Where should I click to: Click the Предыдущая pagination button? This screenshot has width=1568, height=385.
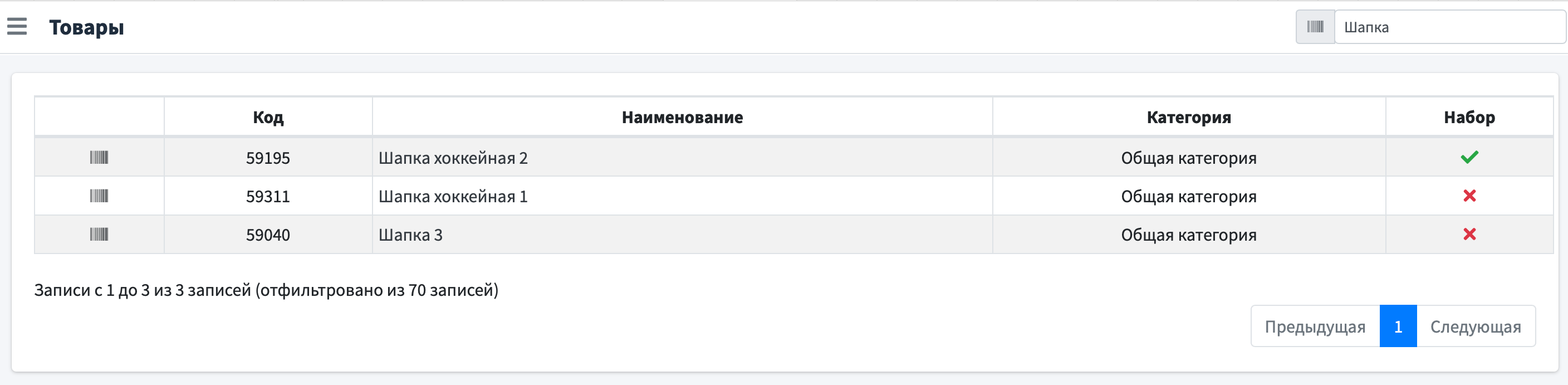pyautogui.click(x=1315, y=326)
